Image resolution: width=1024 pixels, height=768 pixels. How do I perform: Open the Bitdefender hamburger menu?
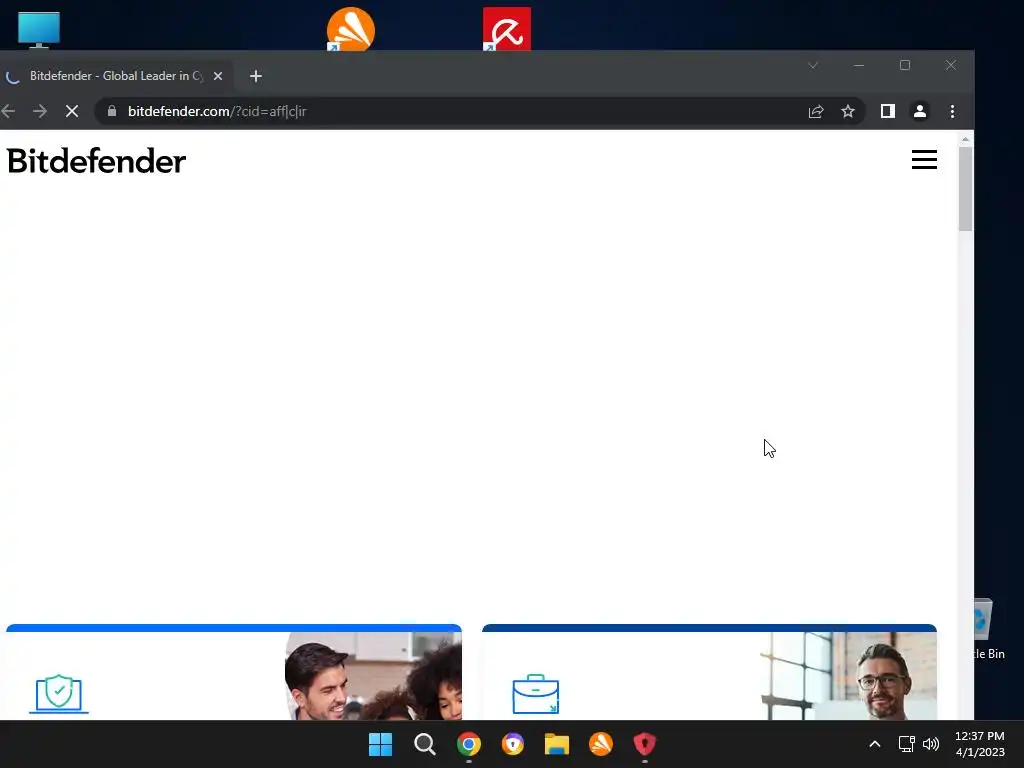(x=924, y=159)
